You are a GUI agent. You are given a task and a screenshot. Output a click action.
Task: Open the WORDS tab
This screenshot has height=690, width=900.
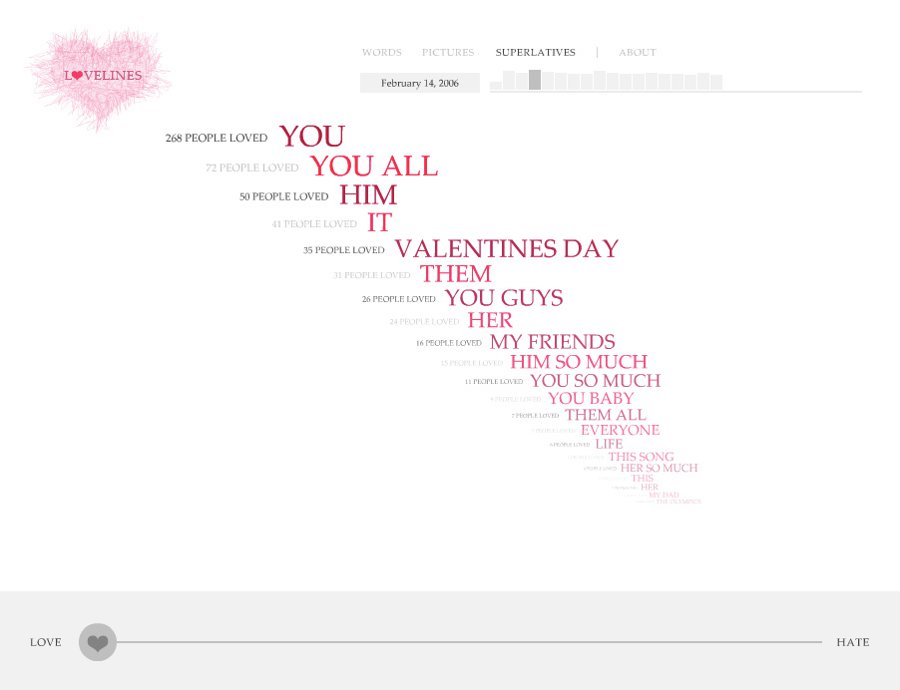tap(381, 52)
